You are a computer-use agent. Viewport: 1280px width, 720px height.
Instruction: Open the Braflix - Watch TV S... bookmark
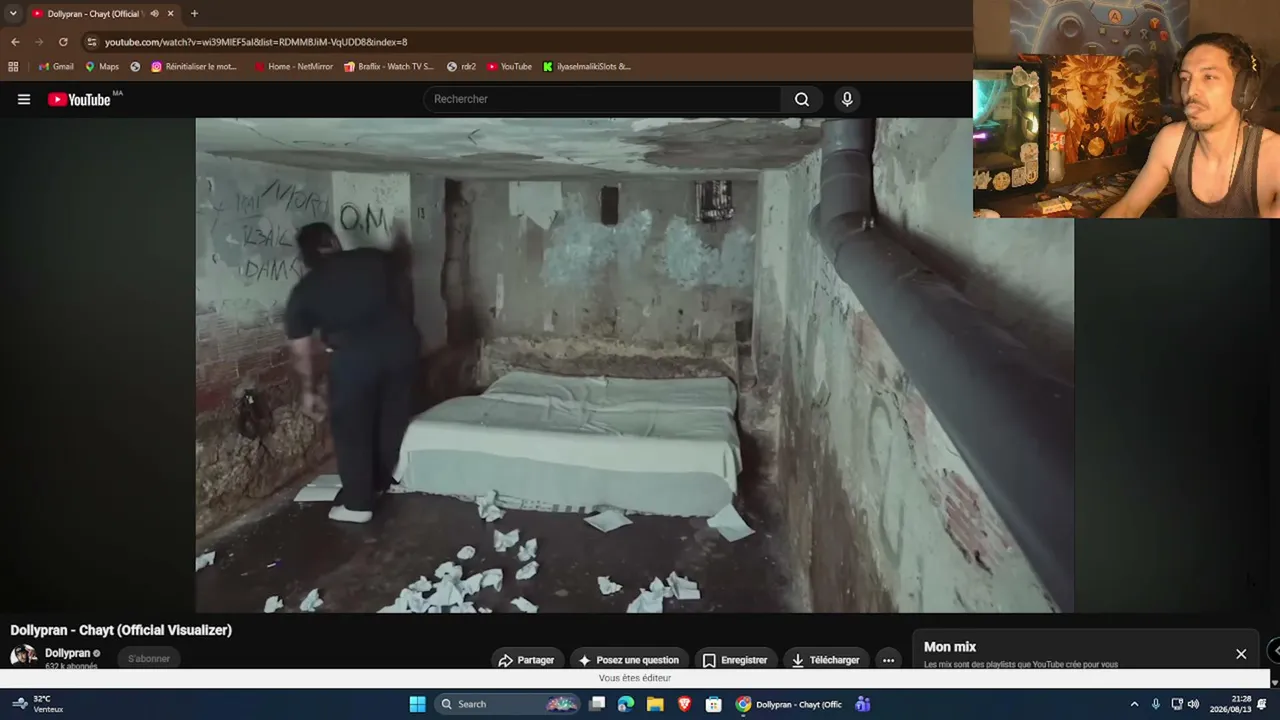tap(389, 67)
